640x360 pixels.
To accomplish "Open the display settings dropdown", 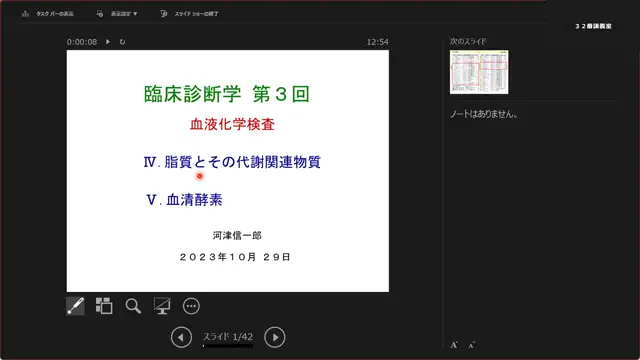I will pyautogui.click(x=117, y=14).
